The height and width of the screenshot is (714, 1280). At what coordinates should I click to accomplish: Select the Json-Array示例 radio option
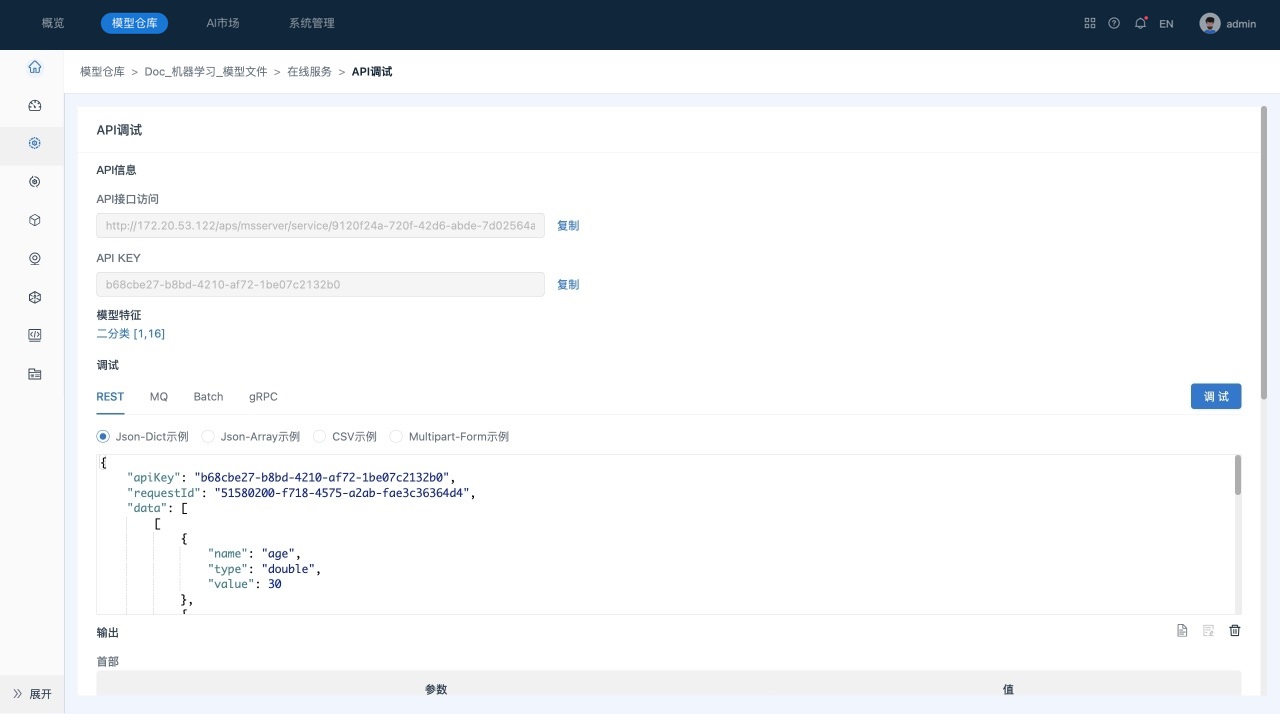[208, 437]
